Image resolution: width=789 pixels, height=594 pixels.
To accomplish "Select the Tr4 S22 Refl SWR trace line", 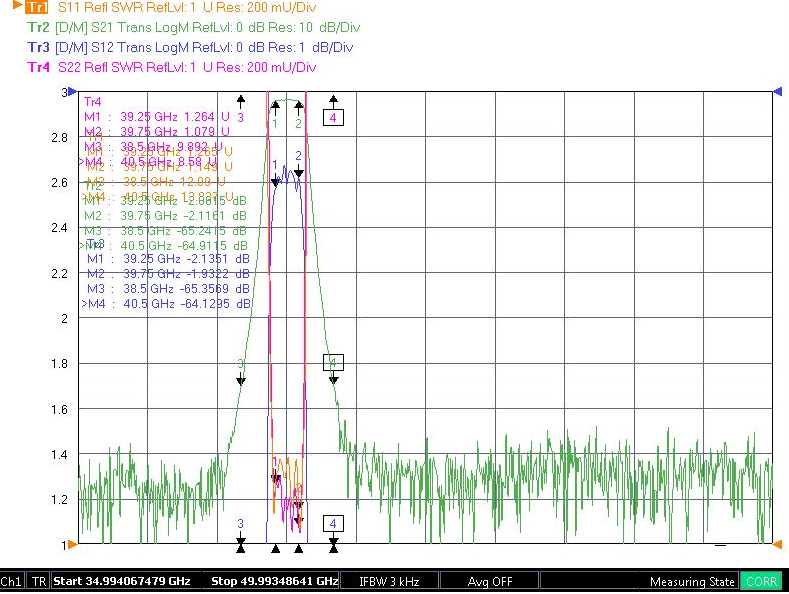I will (172, 67).
